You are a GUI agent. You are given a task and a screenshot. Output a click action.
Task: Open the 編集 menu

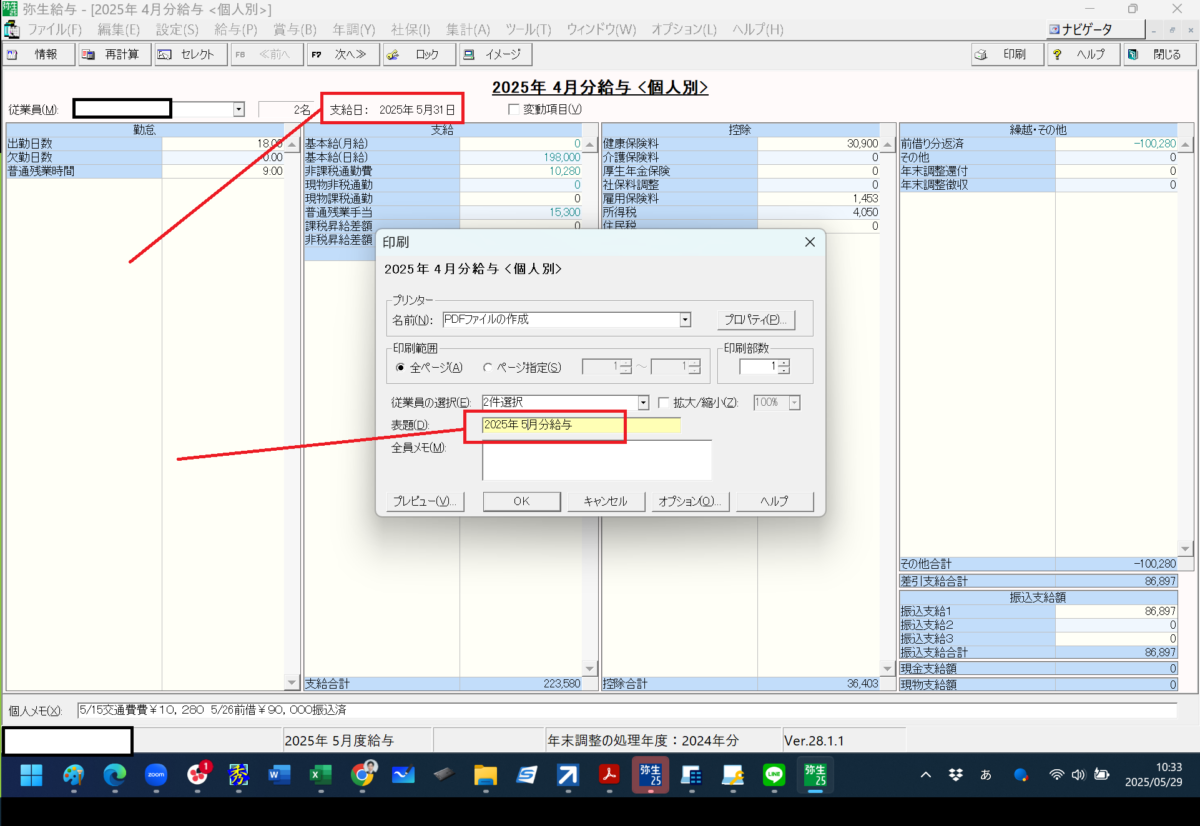coord(118,30)
